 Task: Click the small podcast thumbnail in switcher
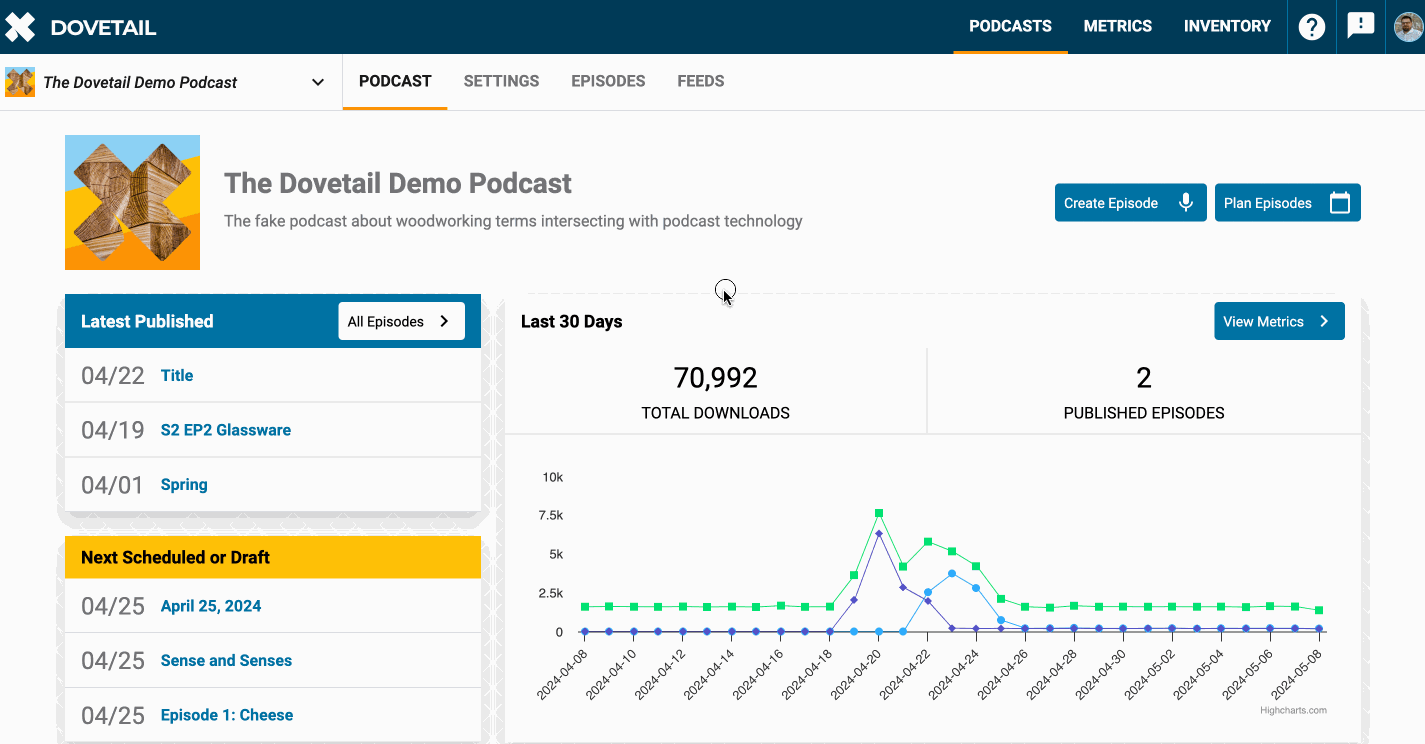coord(20,82)
